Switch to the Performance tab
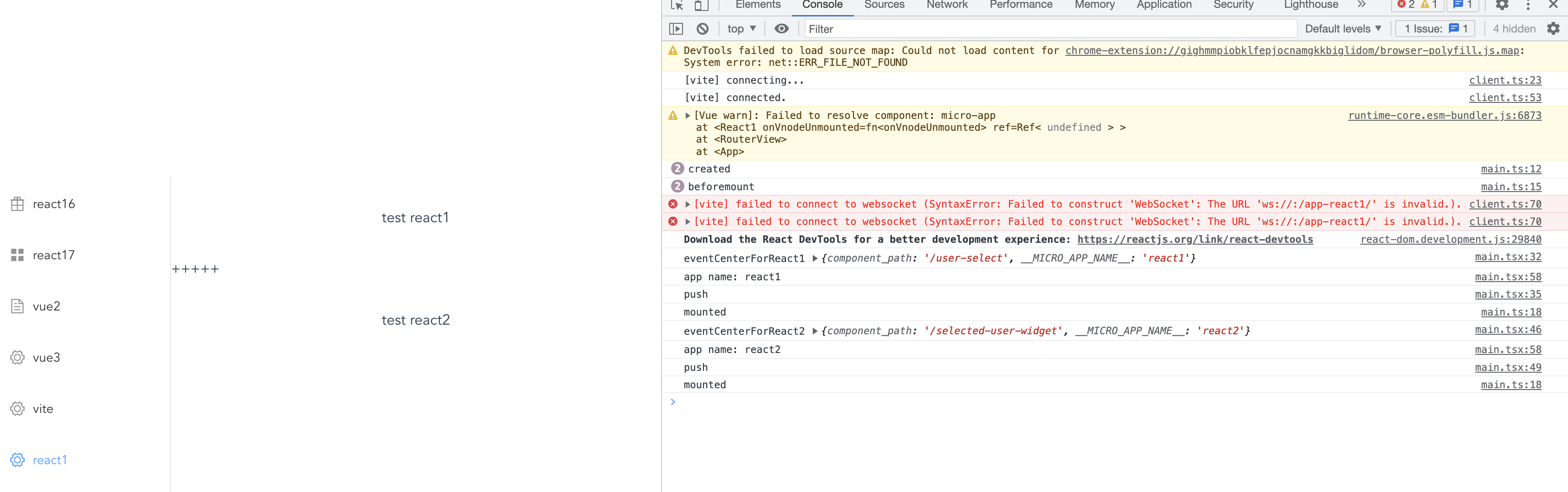This screenshot has height=492, width=1568. point(1020,5)
